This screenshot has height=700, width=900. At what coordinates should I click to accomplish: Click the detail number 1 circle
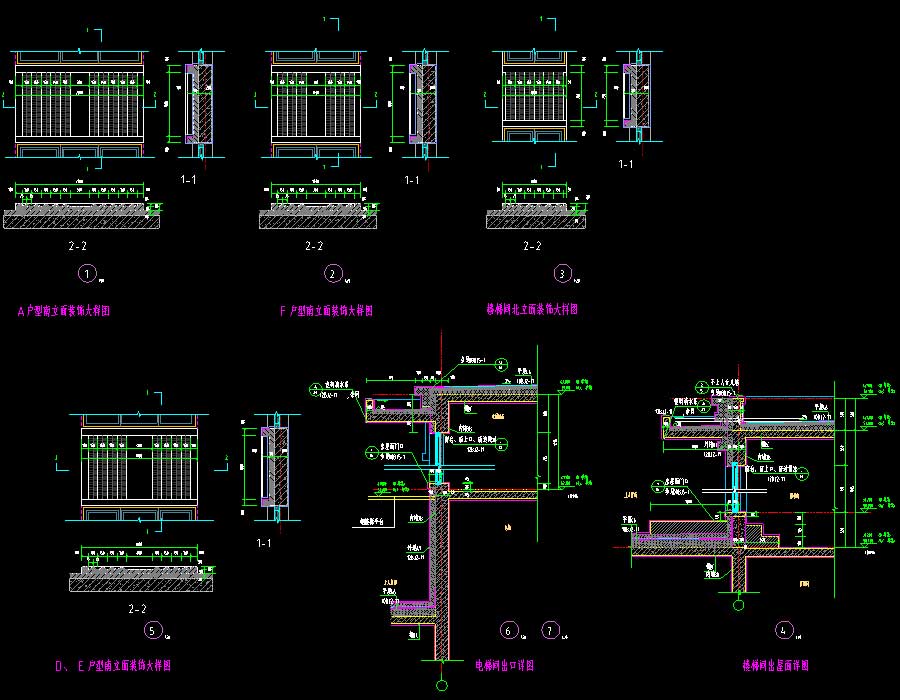pos(87,273)
